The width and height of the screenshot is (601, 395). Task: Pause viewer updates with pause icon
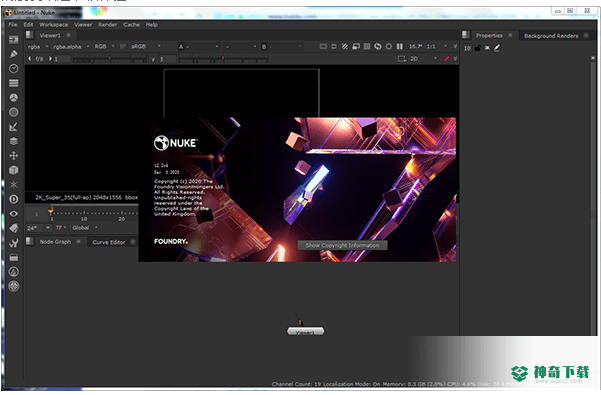click(x=400, y=46)
